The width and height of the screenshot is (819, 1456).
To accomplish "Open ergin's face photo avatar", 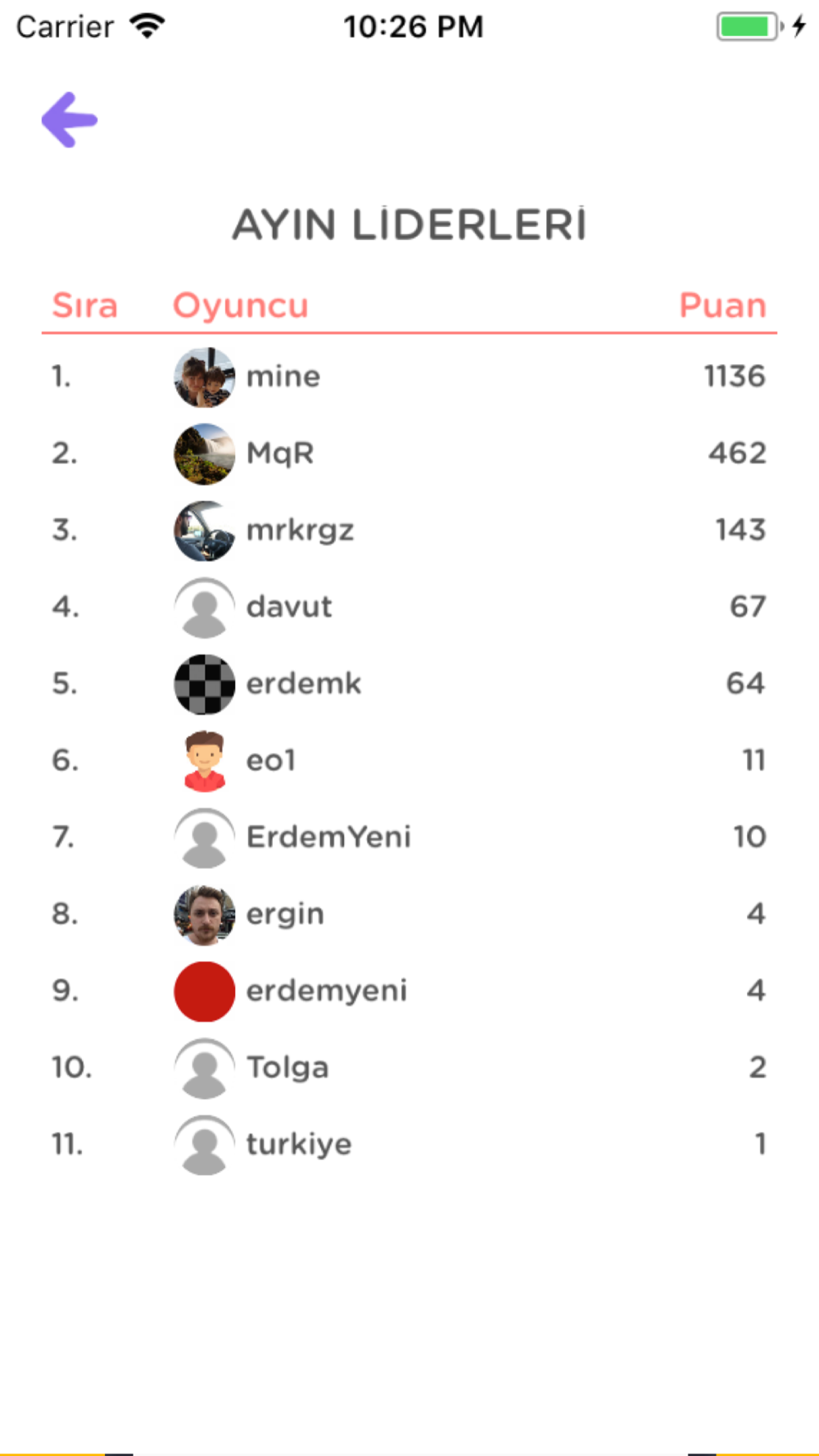I will (204, 915).
